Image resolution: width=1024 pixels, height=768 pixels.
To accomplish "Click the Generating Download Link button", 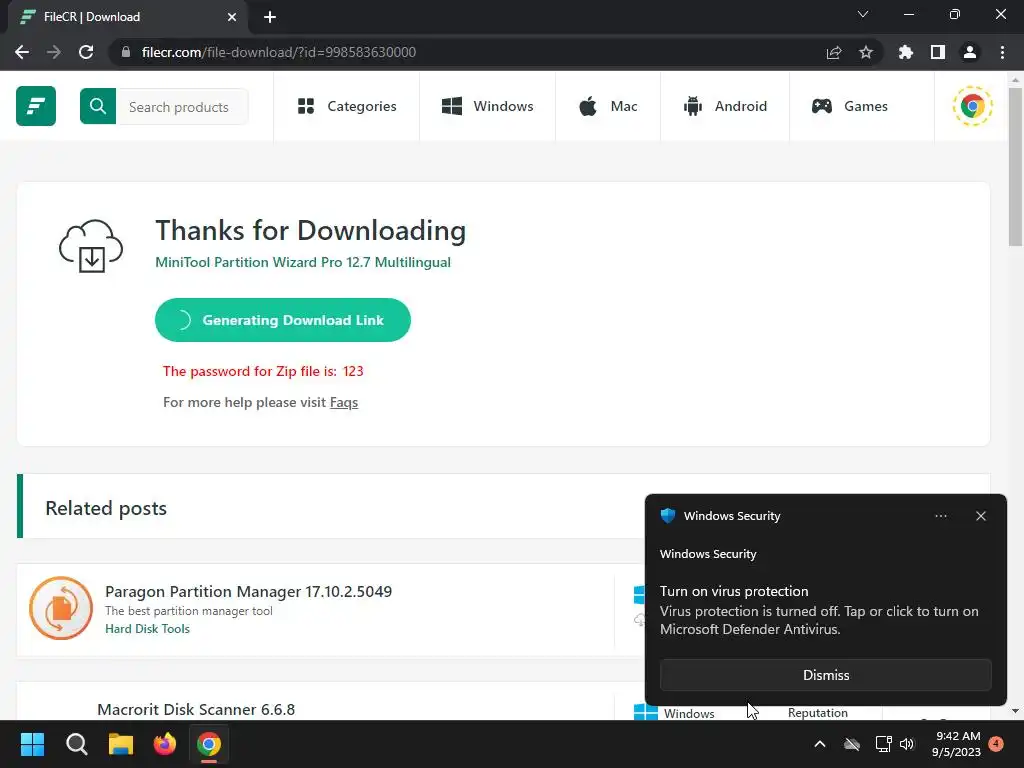I will point(283,320).
